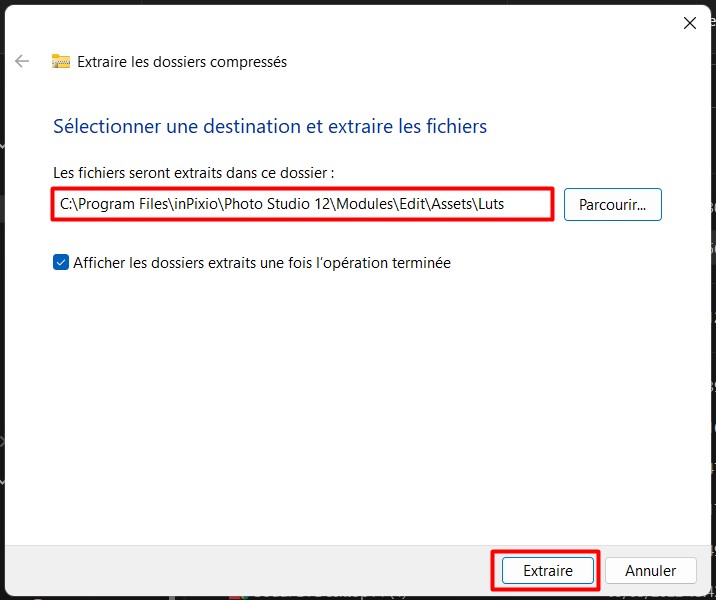Click the Extraire button
Viewport: 716px width, 600px height.
[x=548, y=570]
